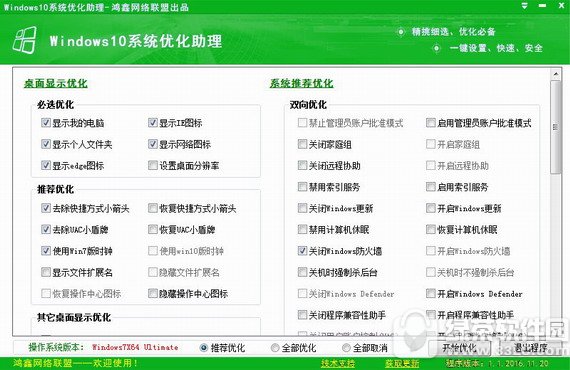Check 显示文件扩展名 option
This screenshot has height=370, width=570.
46,272
